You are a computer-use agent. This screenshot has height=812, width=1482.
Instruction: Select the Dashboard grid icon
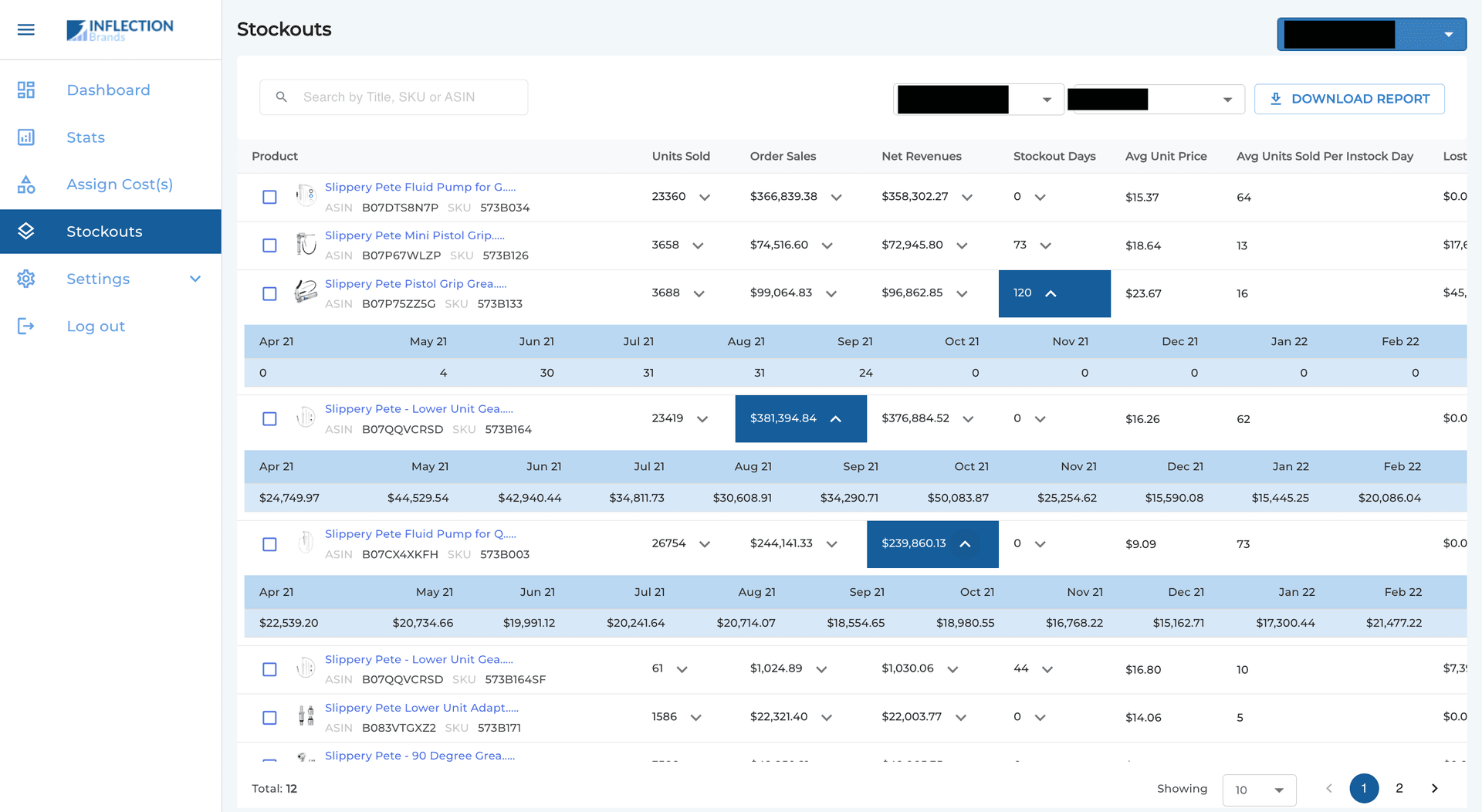(x=25, y=90)
